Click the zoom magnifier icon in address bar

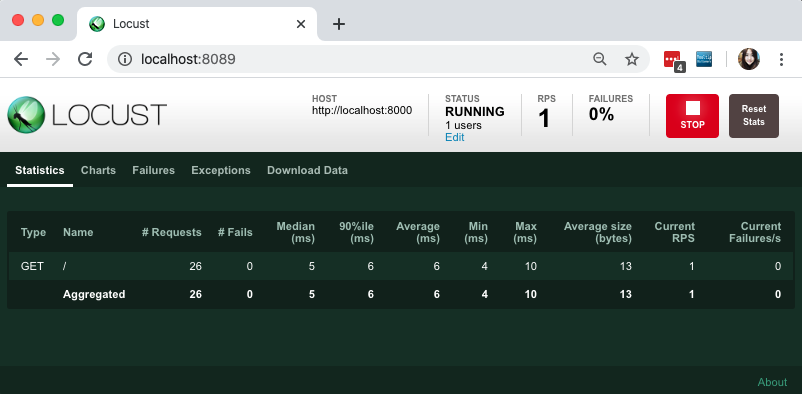(599, 59)
